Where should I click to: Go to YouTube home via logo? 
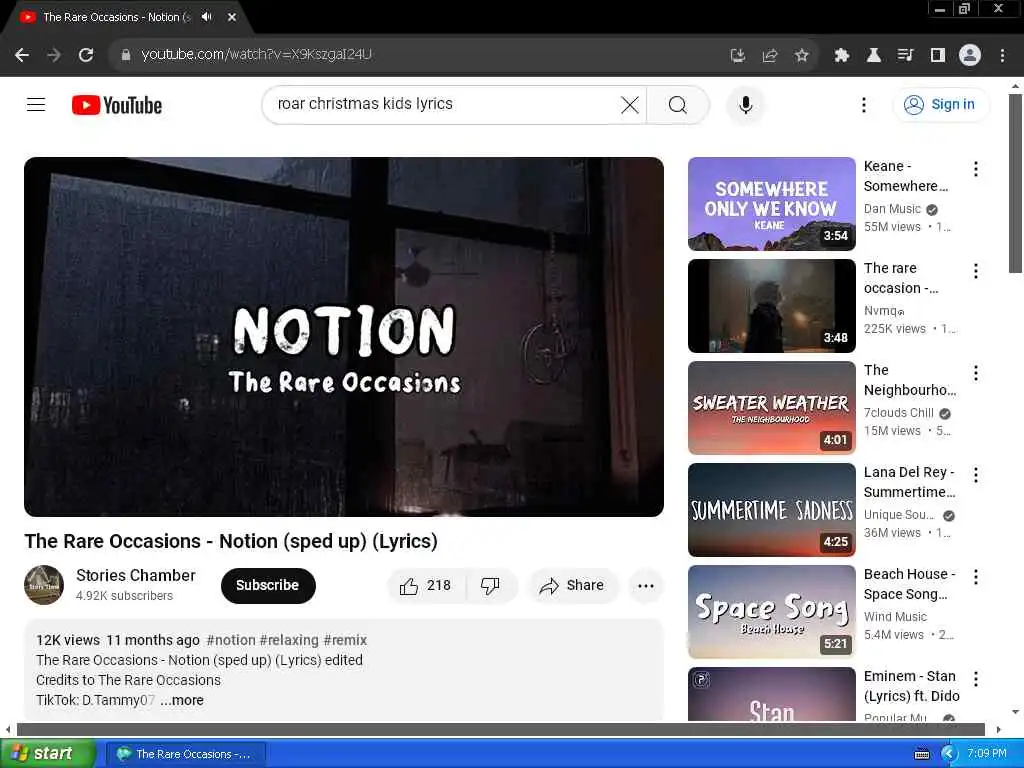(117, 105)
